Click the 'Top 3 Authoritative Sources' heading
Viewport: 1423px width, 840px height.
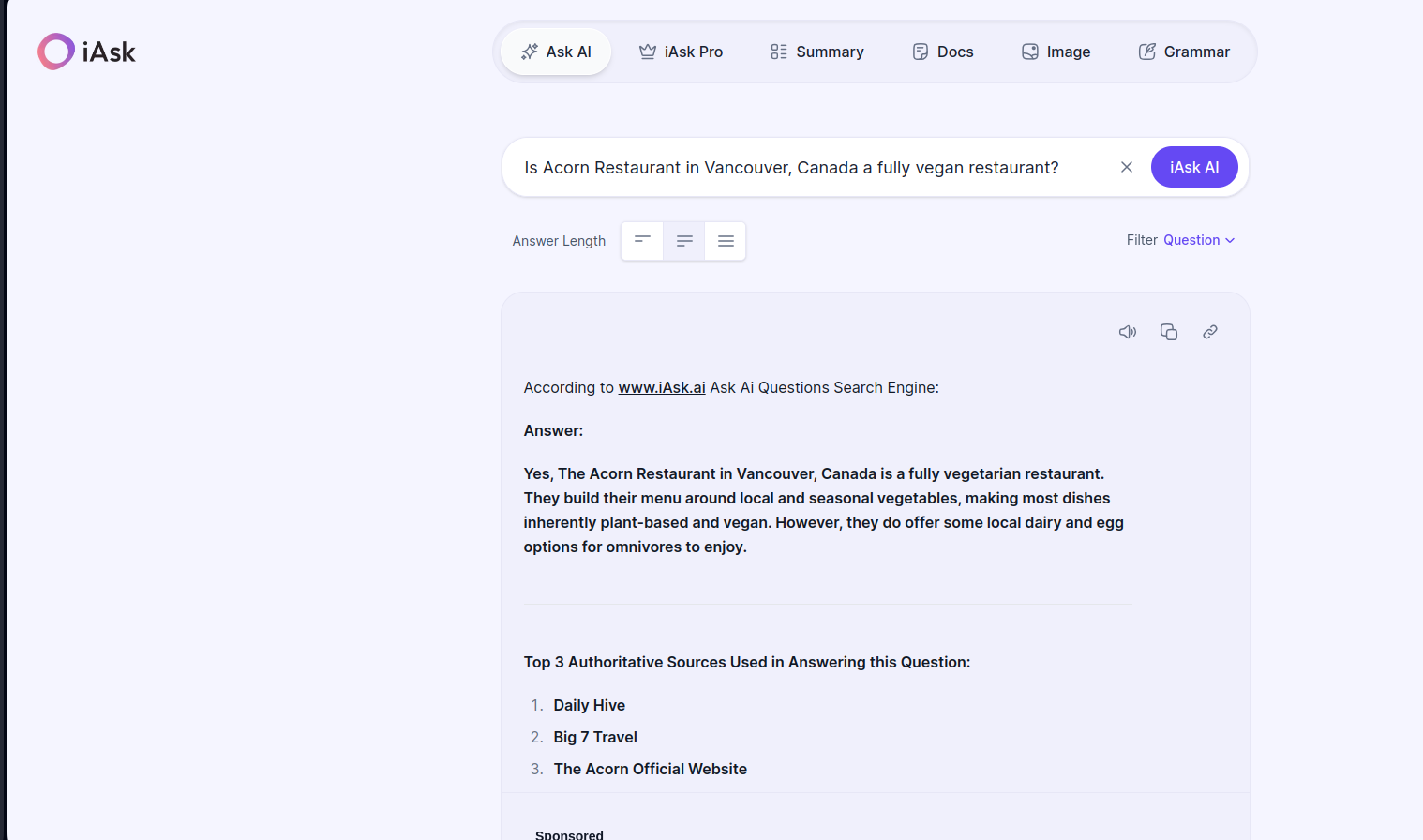(747, 662)
